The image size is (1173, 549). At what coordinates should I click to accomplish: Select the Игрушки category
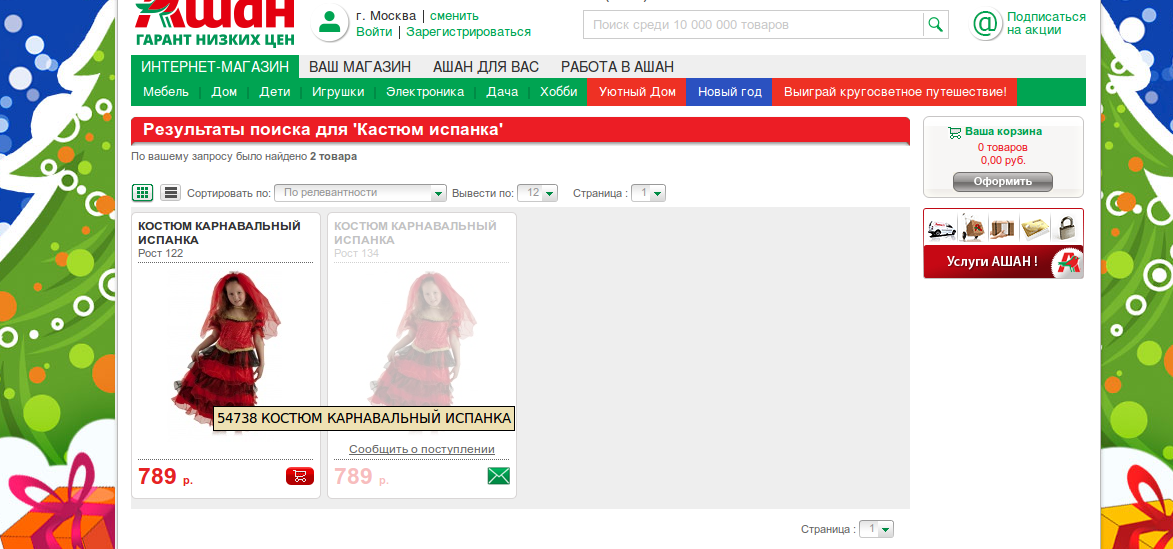pos(338,92)
